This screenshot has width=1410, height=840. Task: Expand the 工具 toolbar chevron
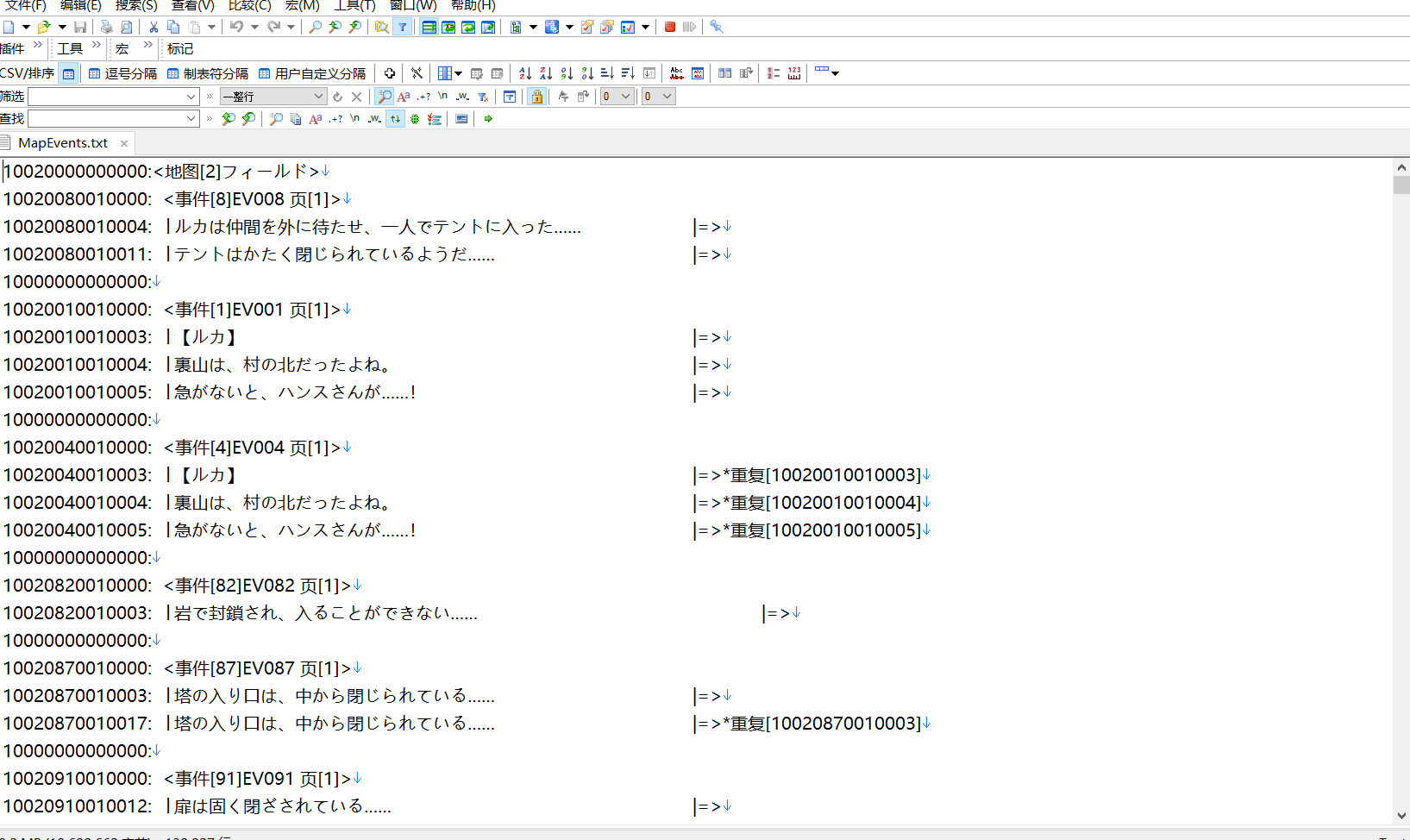pos(96,46)
